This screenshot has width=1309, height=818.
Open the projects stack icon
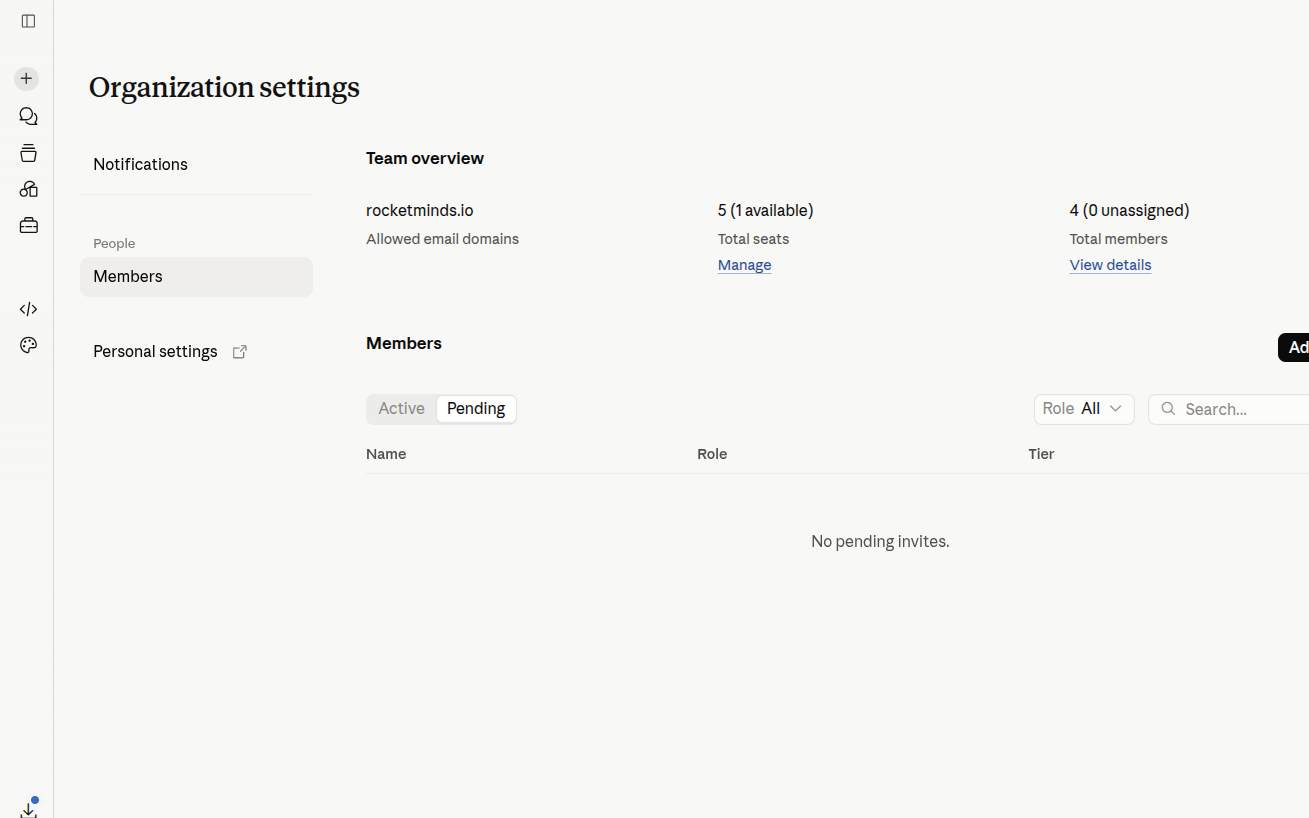point(28,153)
